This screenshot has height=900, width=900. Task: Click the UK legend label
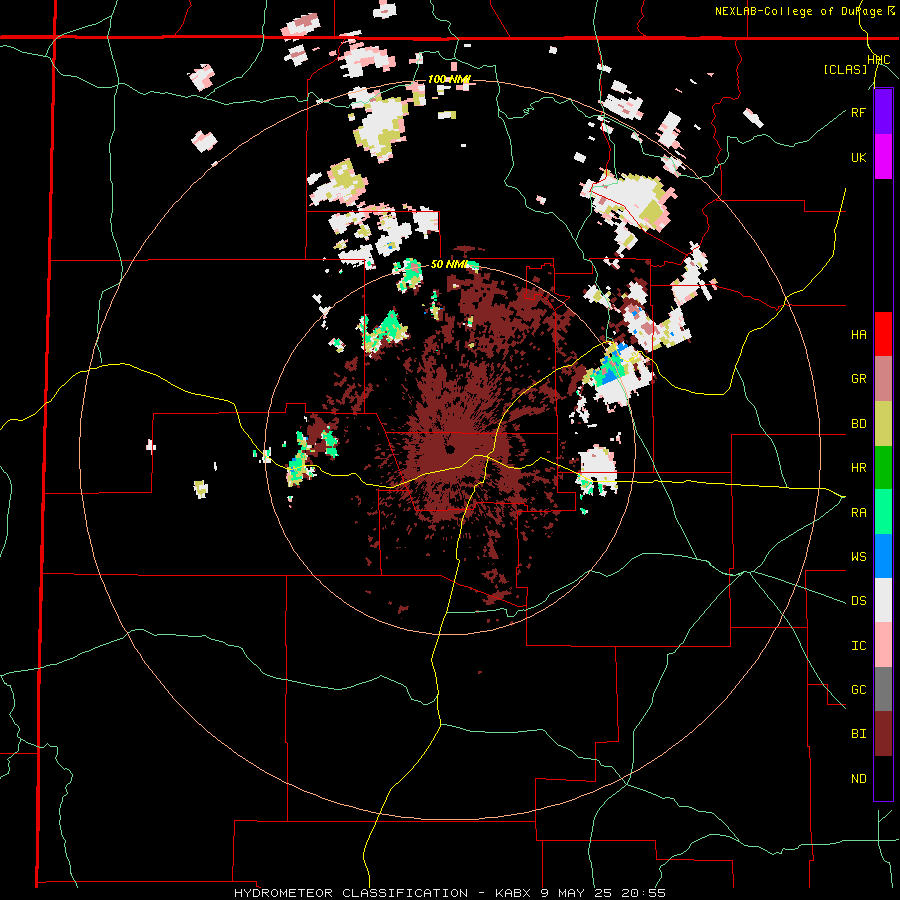click(858, 157)
